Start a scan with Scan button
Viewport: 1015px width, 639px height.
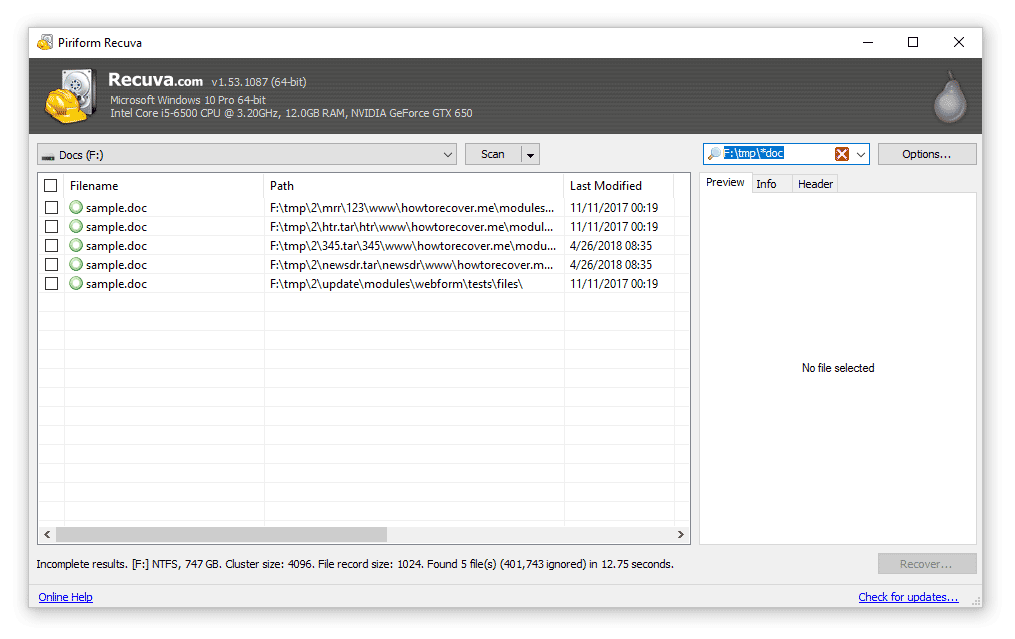[493, 155]
